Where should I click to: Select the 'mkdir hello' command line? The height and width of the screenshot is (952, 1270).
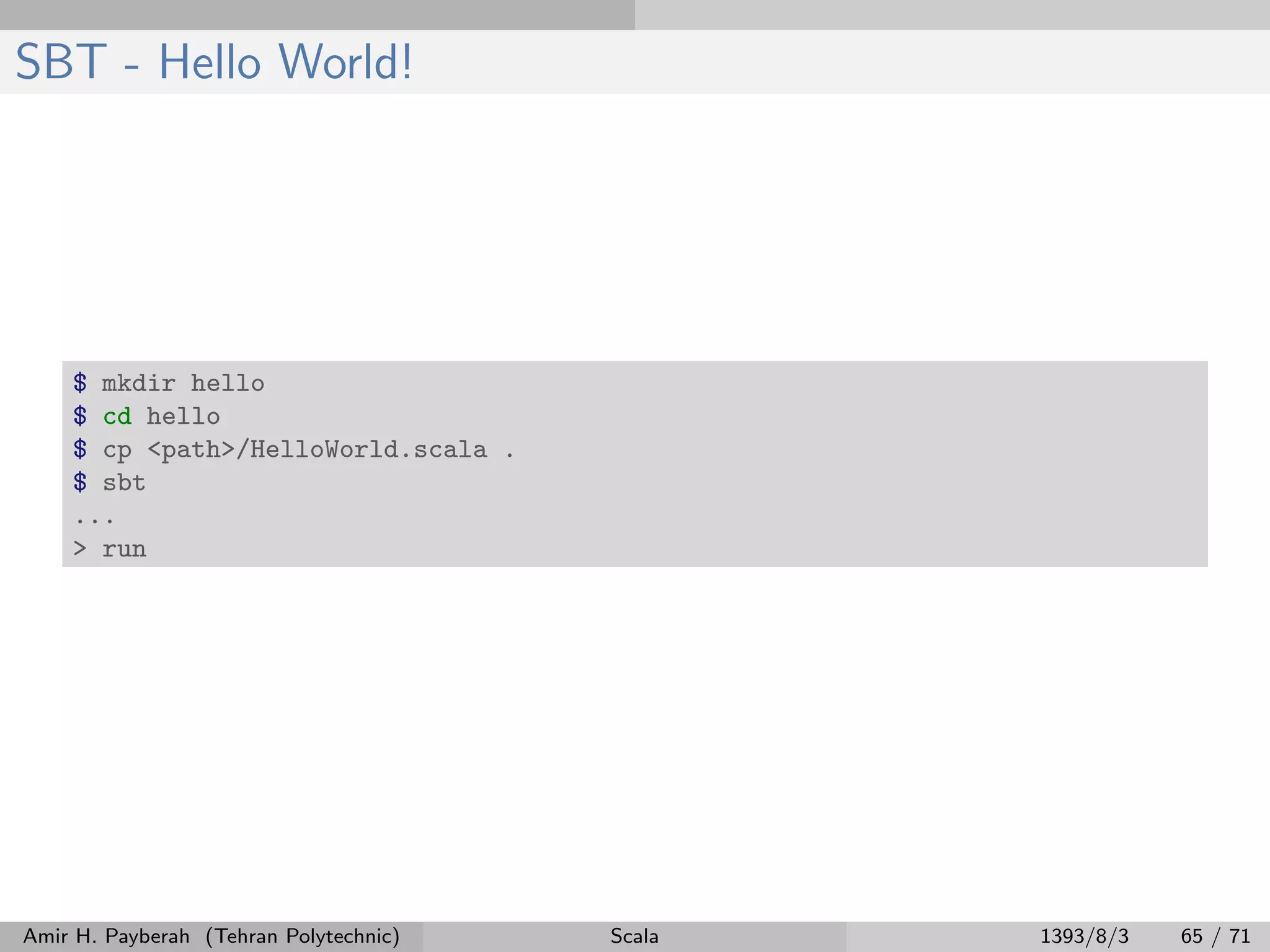tap(169, 383)
